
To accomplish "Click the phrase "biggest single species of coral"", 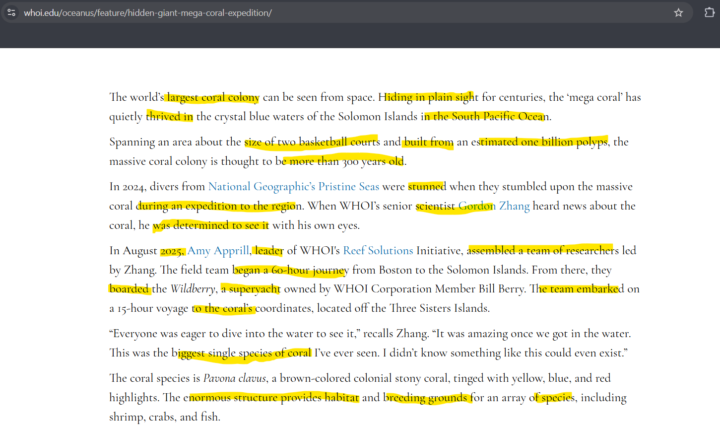I will click(242, 353).
